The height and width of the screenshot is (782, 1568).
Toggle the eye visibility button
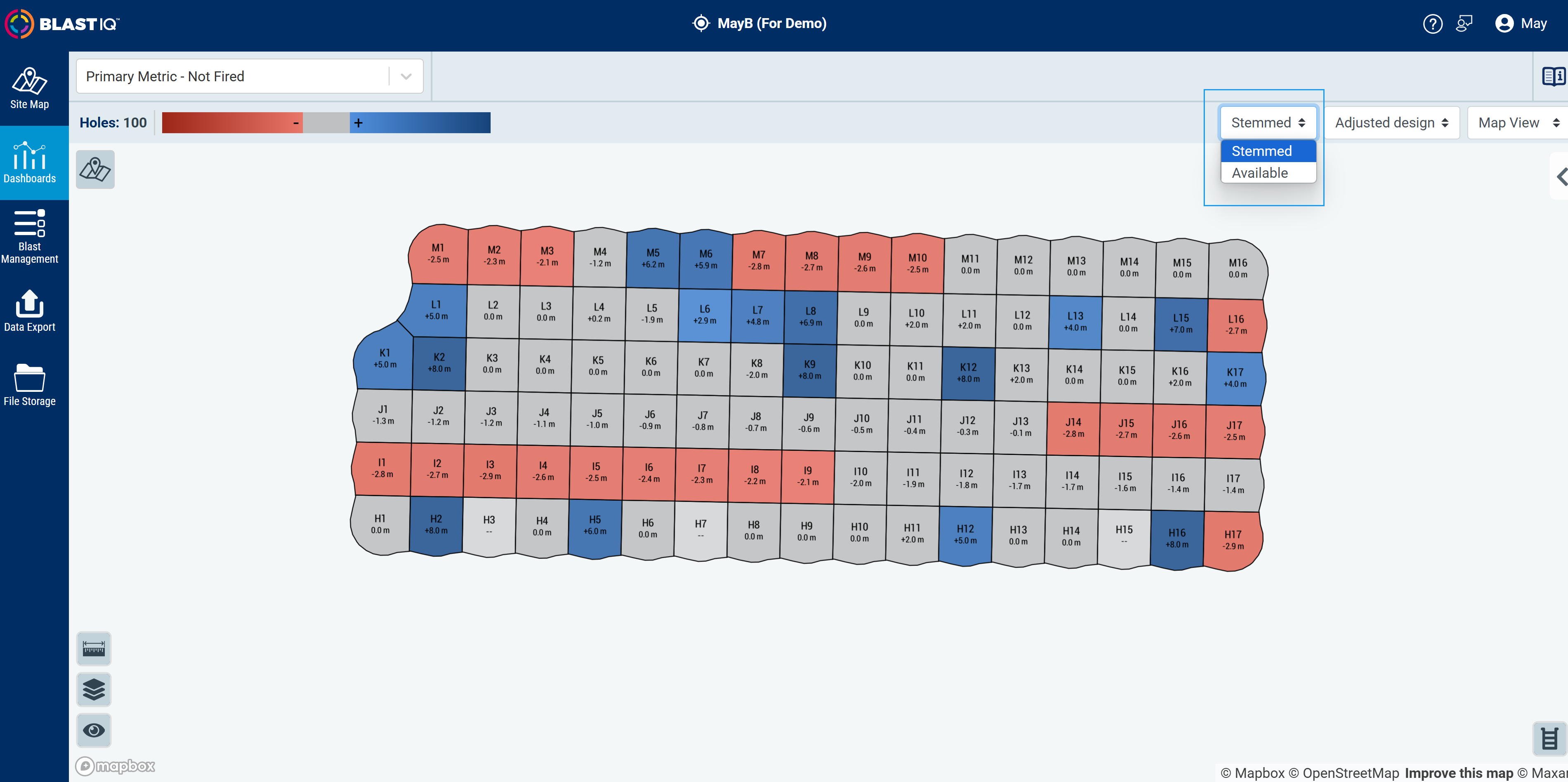click(x=94, y=730)
